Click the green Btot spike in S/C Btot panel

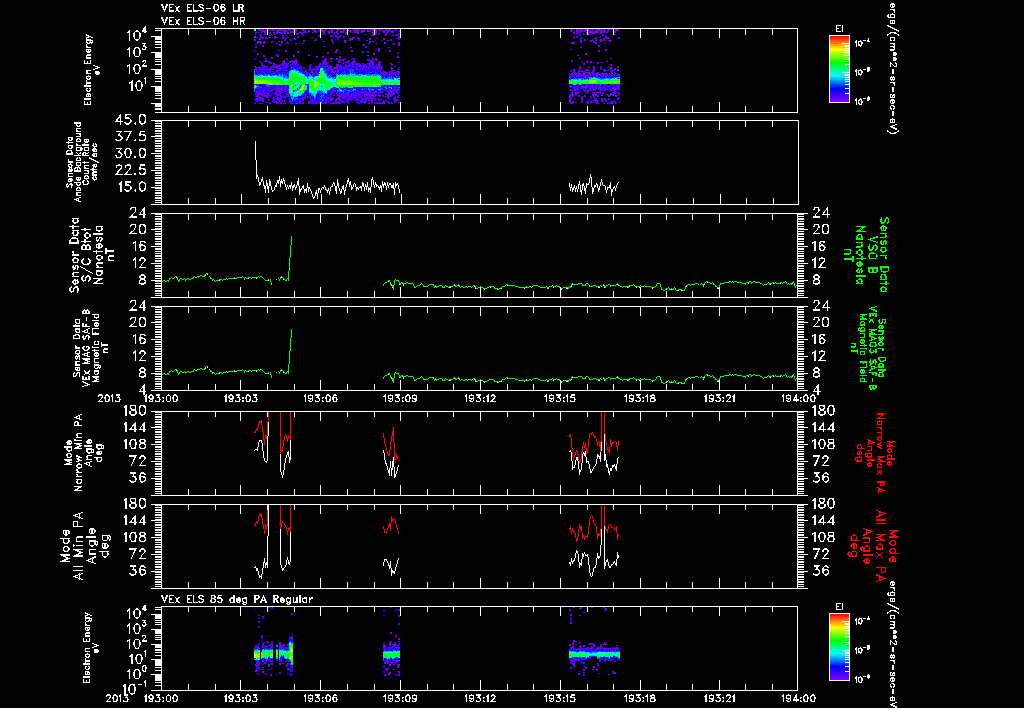pyautogui.click(x=290, y=257)
